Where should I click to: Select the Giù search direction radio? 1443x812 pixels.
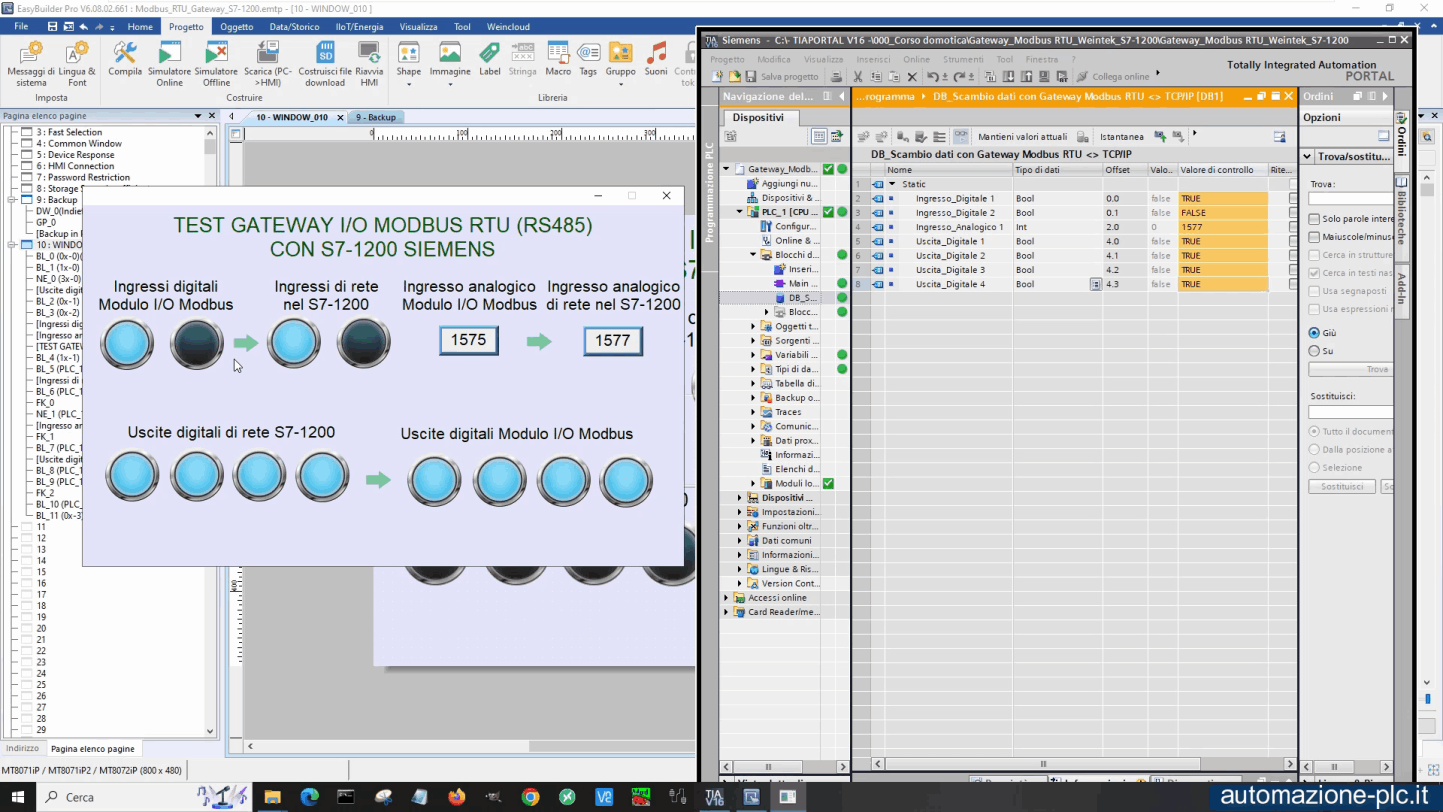tap(1314, 333)
